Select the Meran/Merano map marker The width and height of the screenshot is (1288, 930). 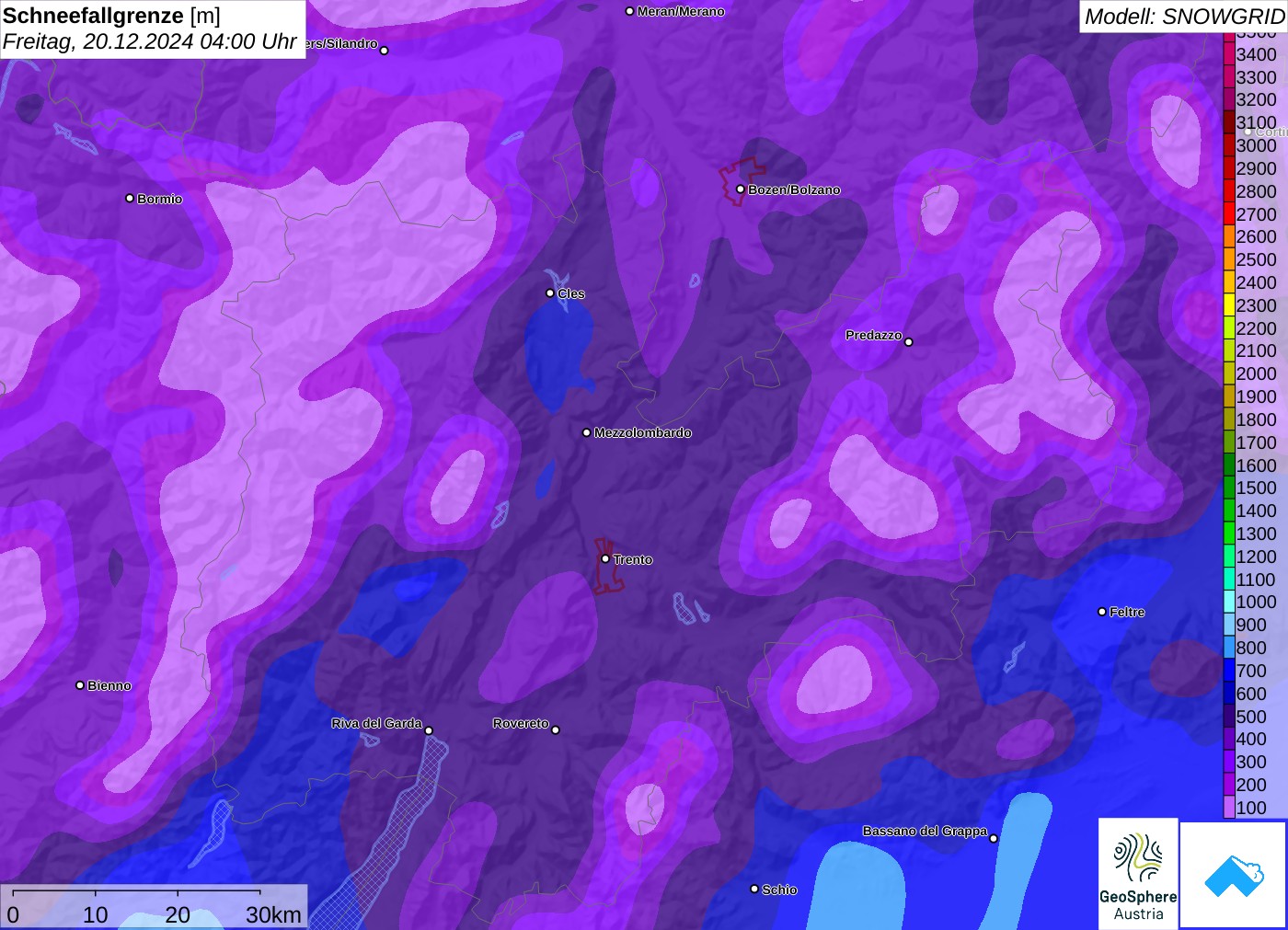point(629,11)
